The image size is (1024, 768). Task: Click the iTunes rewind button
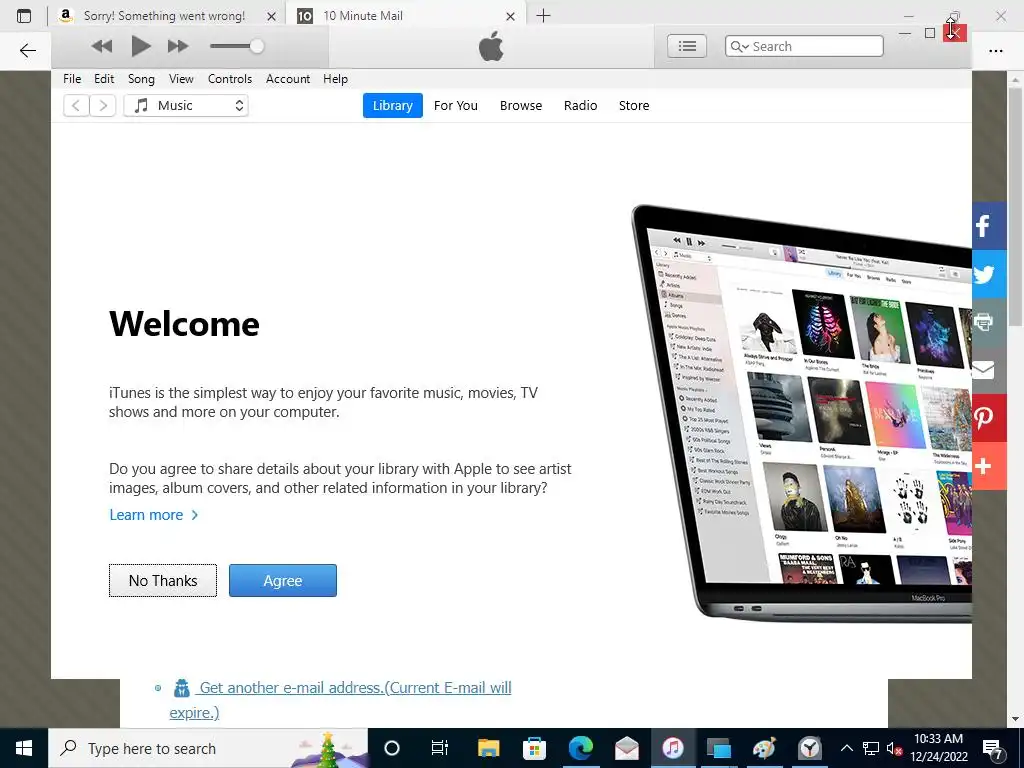(101, 46)
